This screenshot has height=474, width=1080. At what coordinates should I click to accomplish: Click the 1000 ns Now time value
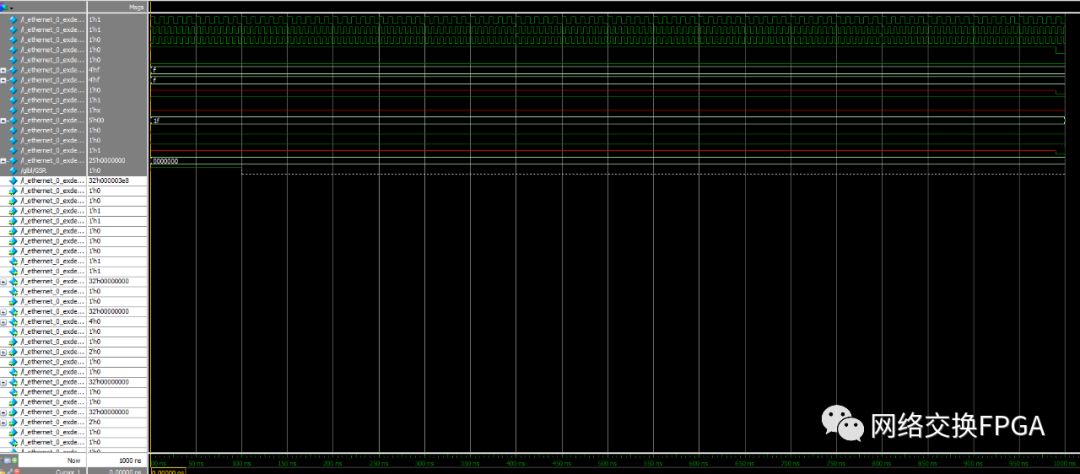pyautogui.click(x=131, y=460)
